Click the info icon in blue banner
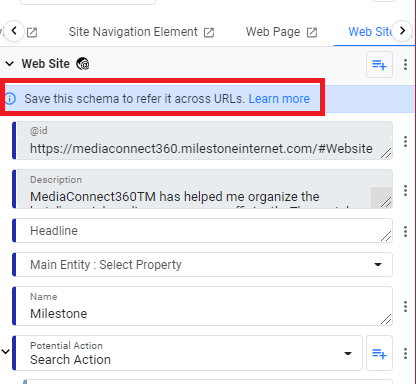 [x=10, y=99]
